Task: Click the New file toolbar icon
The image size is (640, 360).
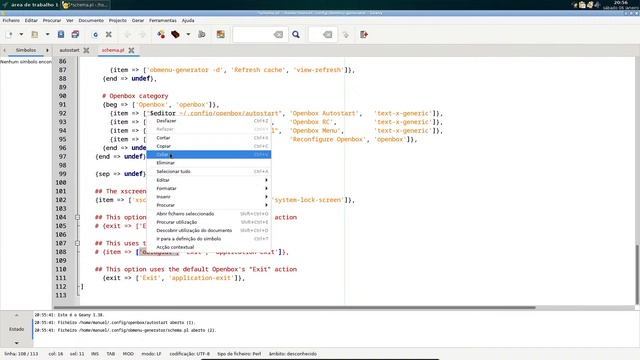Action: coord(9,35)
